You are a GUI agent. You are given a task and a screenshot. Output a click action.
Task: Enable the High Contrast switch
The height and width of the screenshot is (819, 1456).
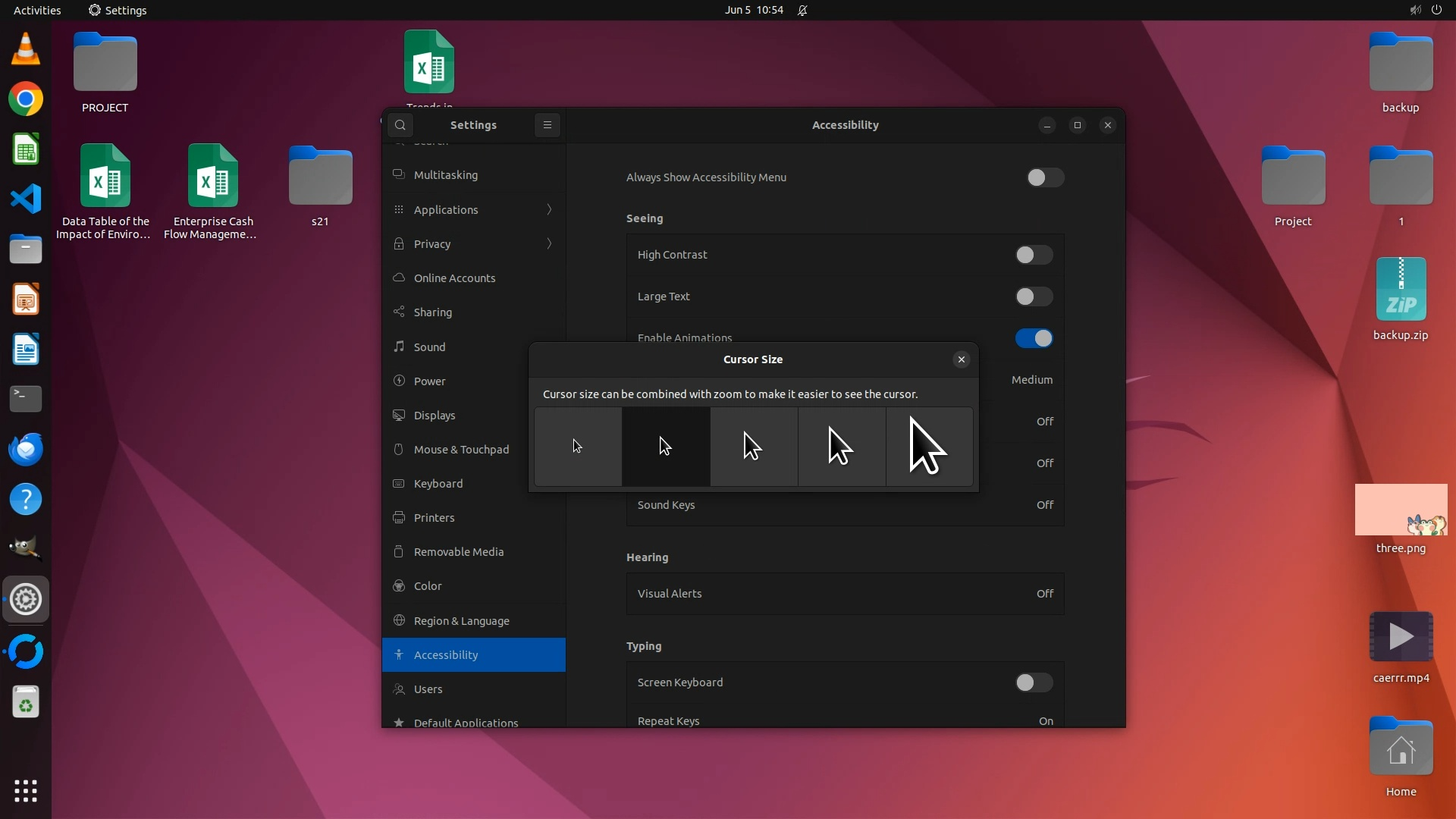pos(1034,255)
